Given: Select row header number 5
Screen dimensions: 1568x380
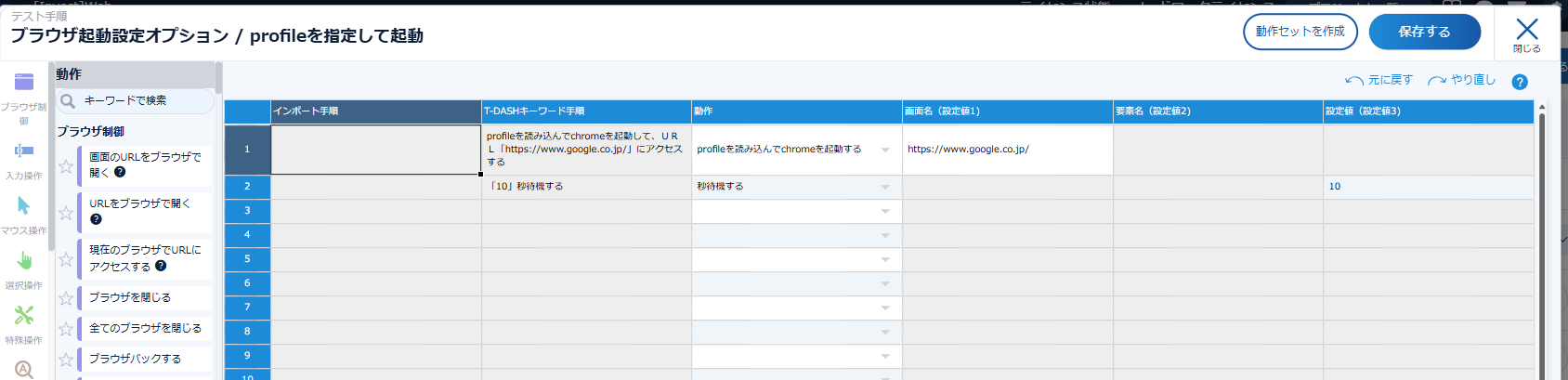Looking at the screenshot, I should 247,259.
